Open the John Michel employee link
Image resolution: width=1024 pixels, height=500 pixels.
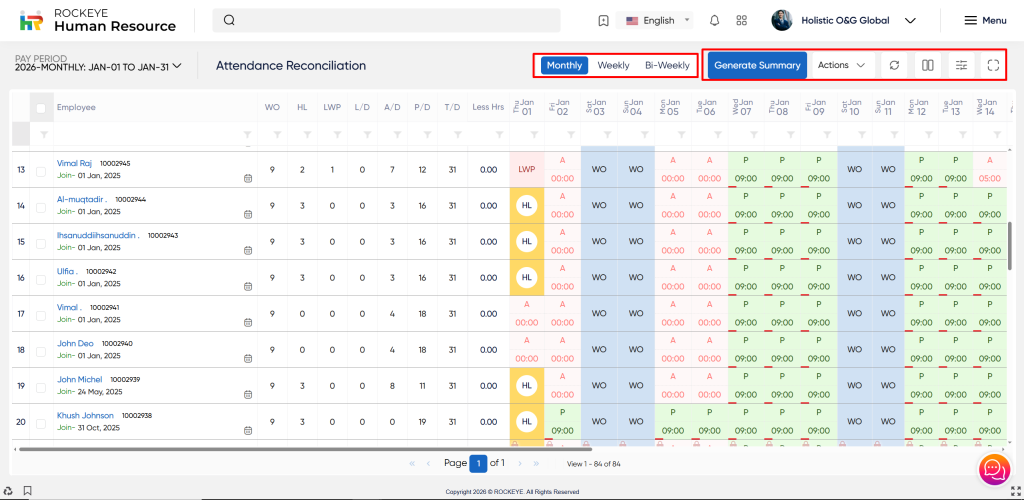tap(80, 380)
